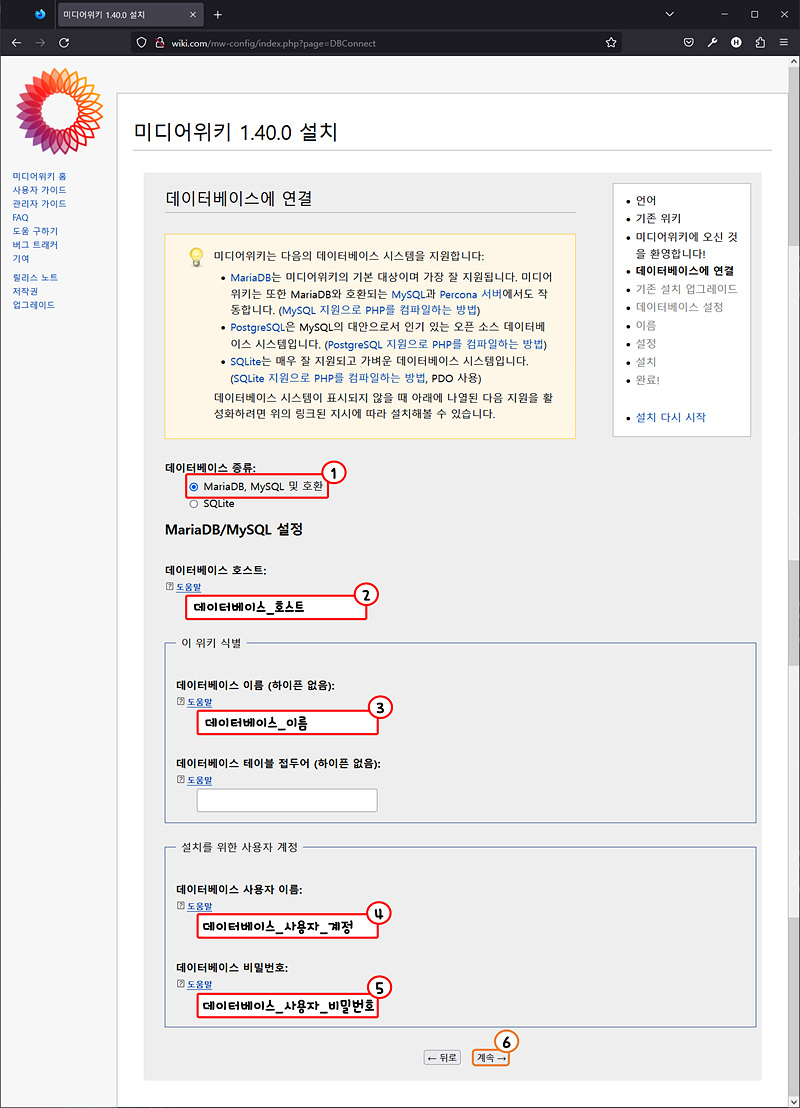Viewport: 800px width, 1108px height.
Task: Select MariaDB, MySQL 및 호환 radio button
Action: (x=194, y=487)
